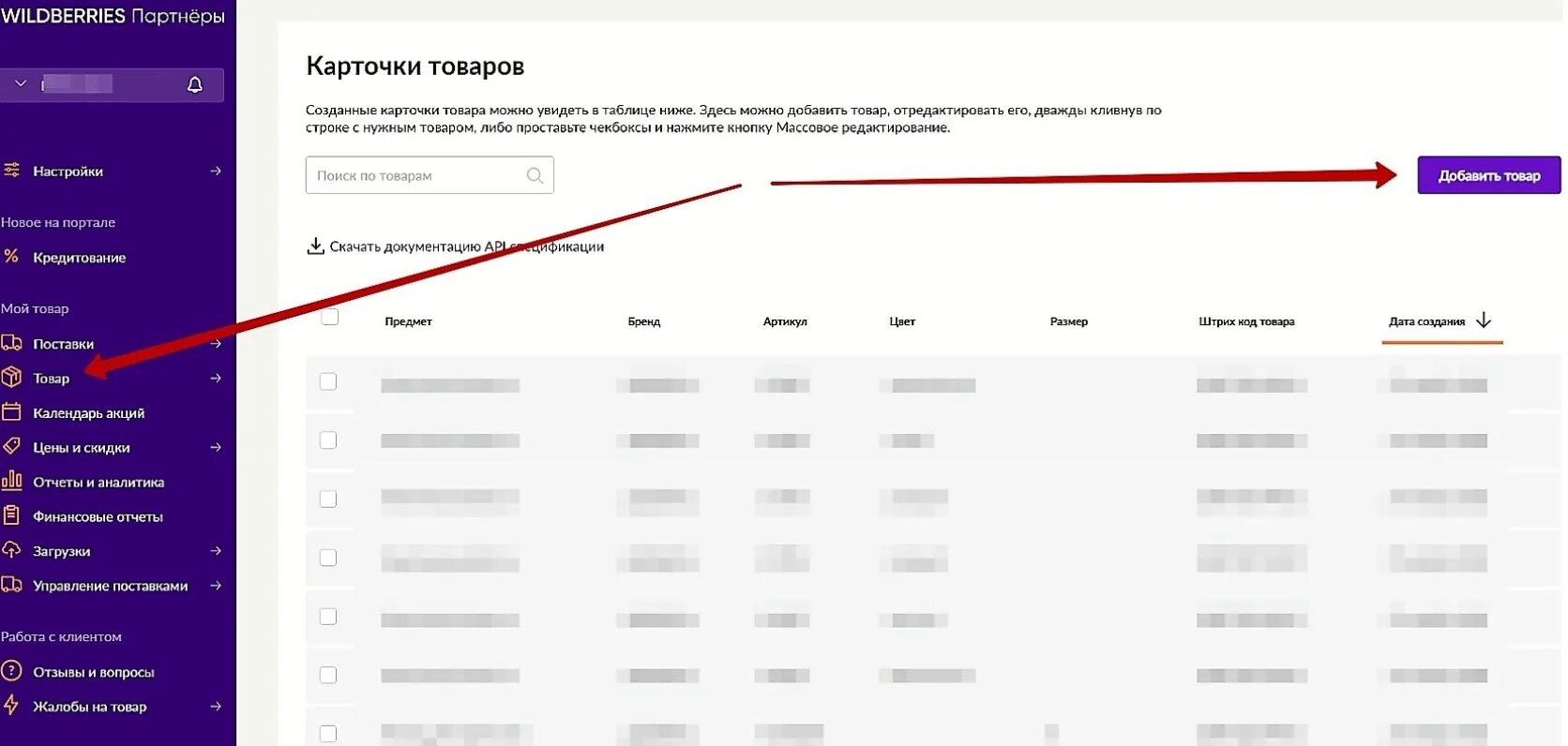Click the Поставки truck icon
Image resolution: width=1568 pixels, height=746 pixels.
(11, 343)
